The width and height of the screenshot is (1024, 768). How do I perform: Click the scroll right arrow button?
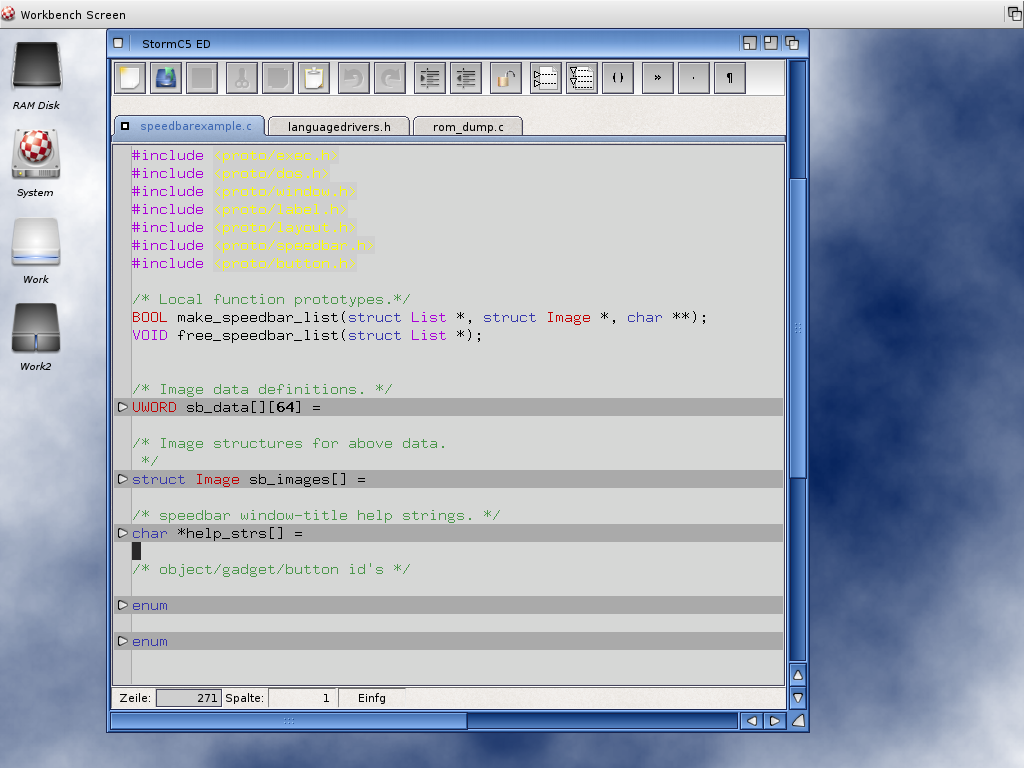(x=774, y=720)
